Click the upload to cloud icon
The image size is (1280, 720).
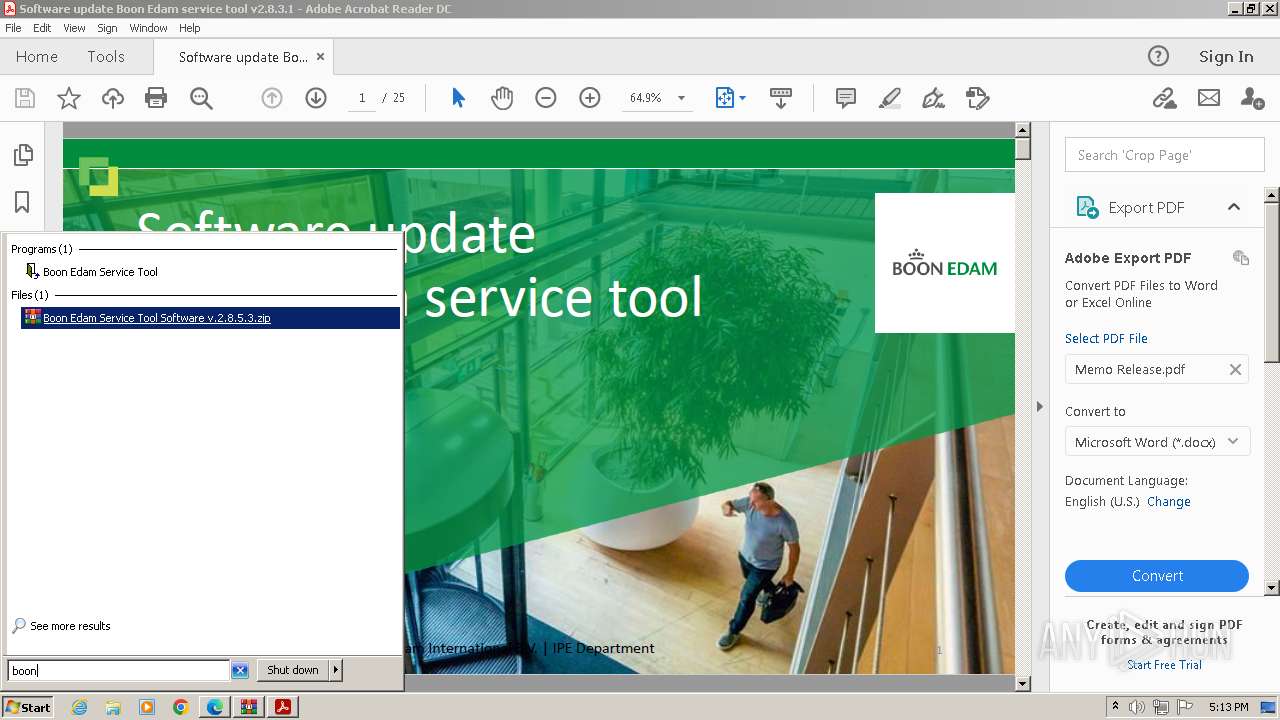[113, 98]
